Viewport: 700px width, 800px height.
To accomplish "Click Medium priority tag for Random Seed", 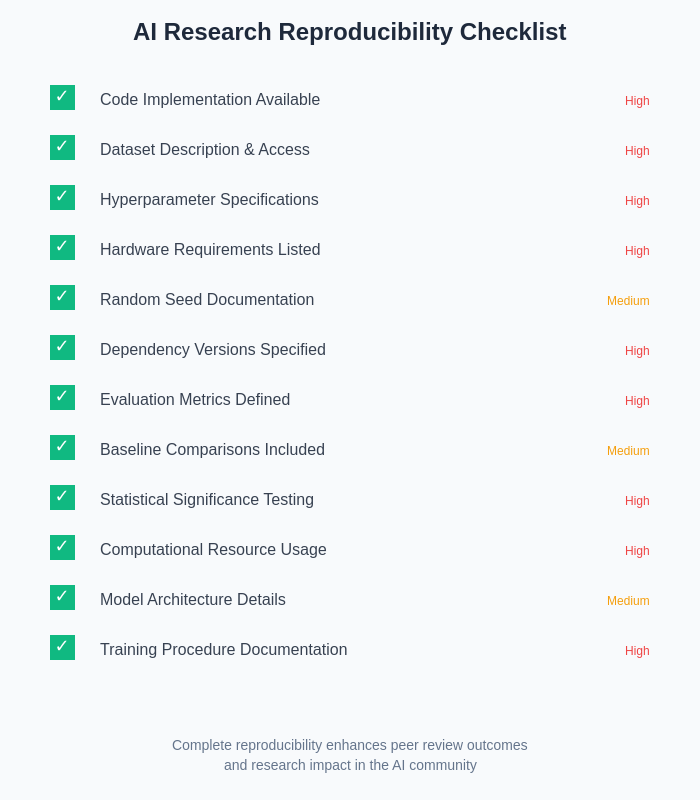I will coord(628,301).
